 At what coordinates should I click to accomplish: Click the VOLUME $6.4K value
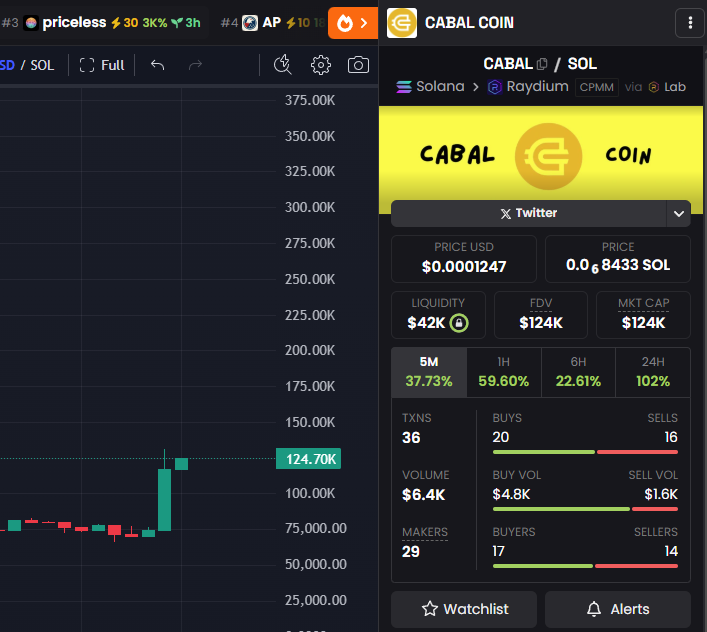[x=423, y=495]
